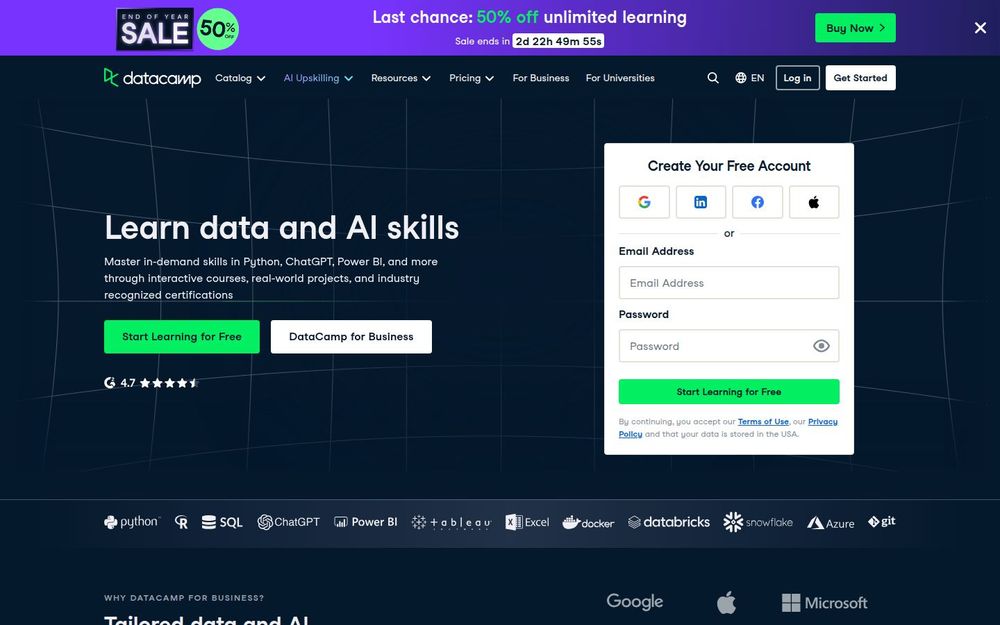Click the "Learn data and AI skills" heading
The image size is (1000, 625).
tap(281, 228)
